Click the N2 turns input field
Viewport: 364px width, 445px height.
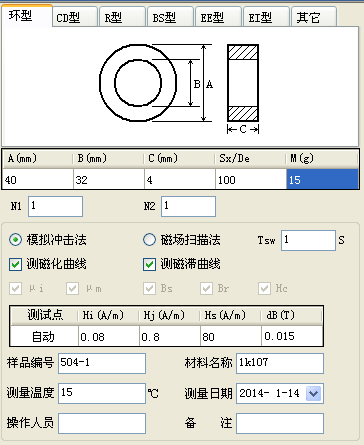(188, 206)
